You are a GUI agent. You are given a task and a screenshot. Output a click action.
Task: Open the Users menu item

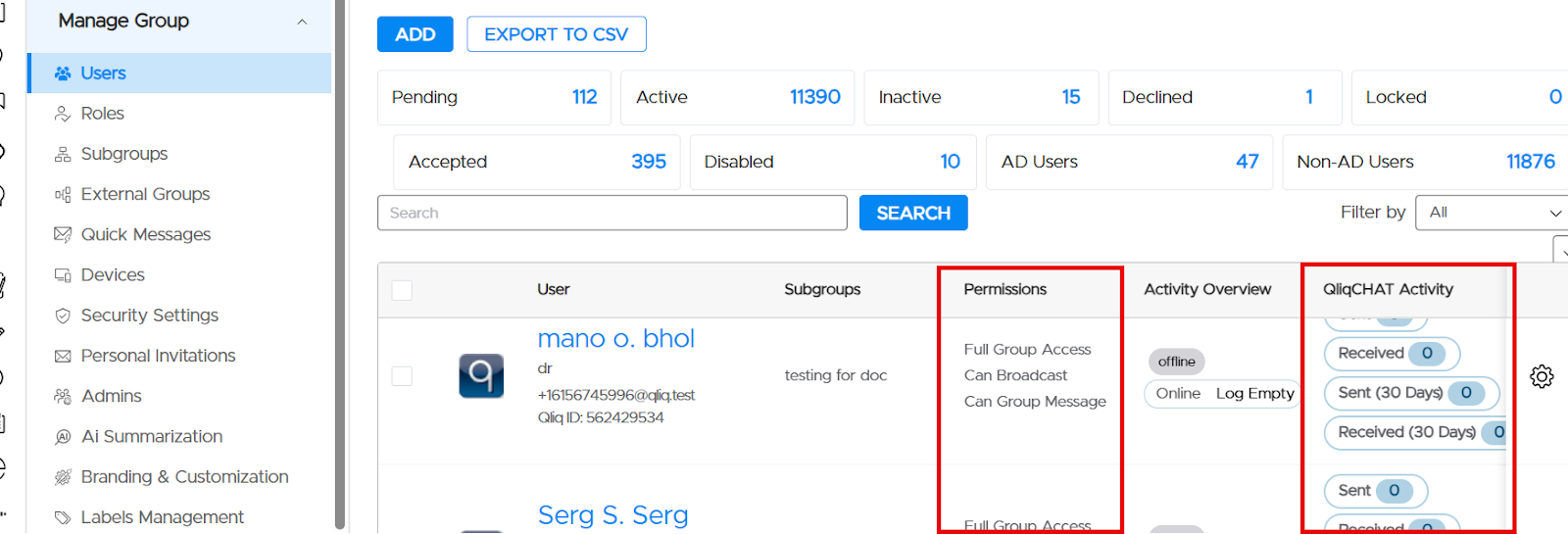(179, 73)
